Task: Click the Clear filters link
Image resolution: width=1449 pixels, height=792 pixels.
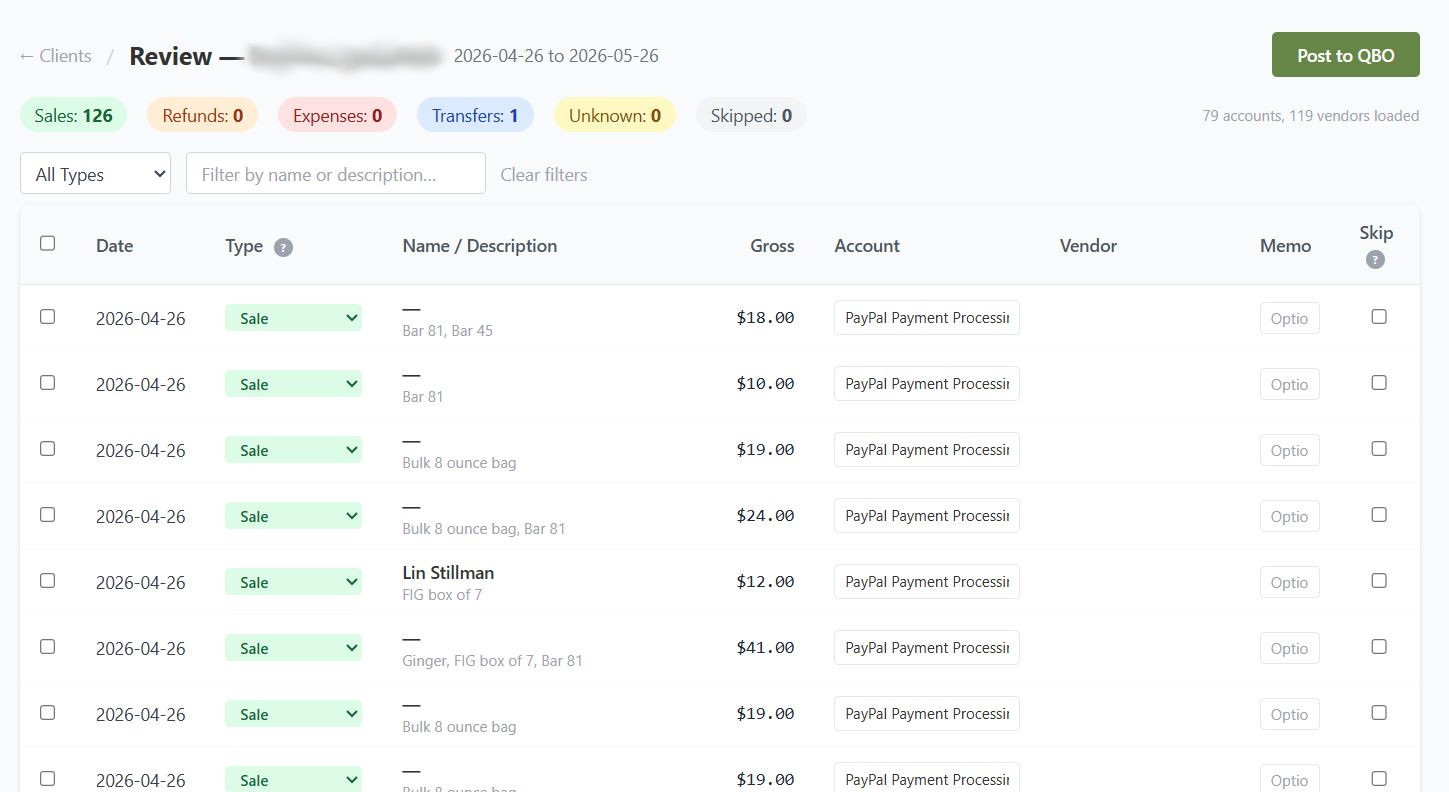Action: (543, 174)
